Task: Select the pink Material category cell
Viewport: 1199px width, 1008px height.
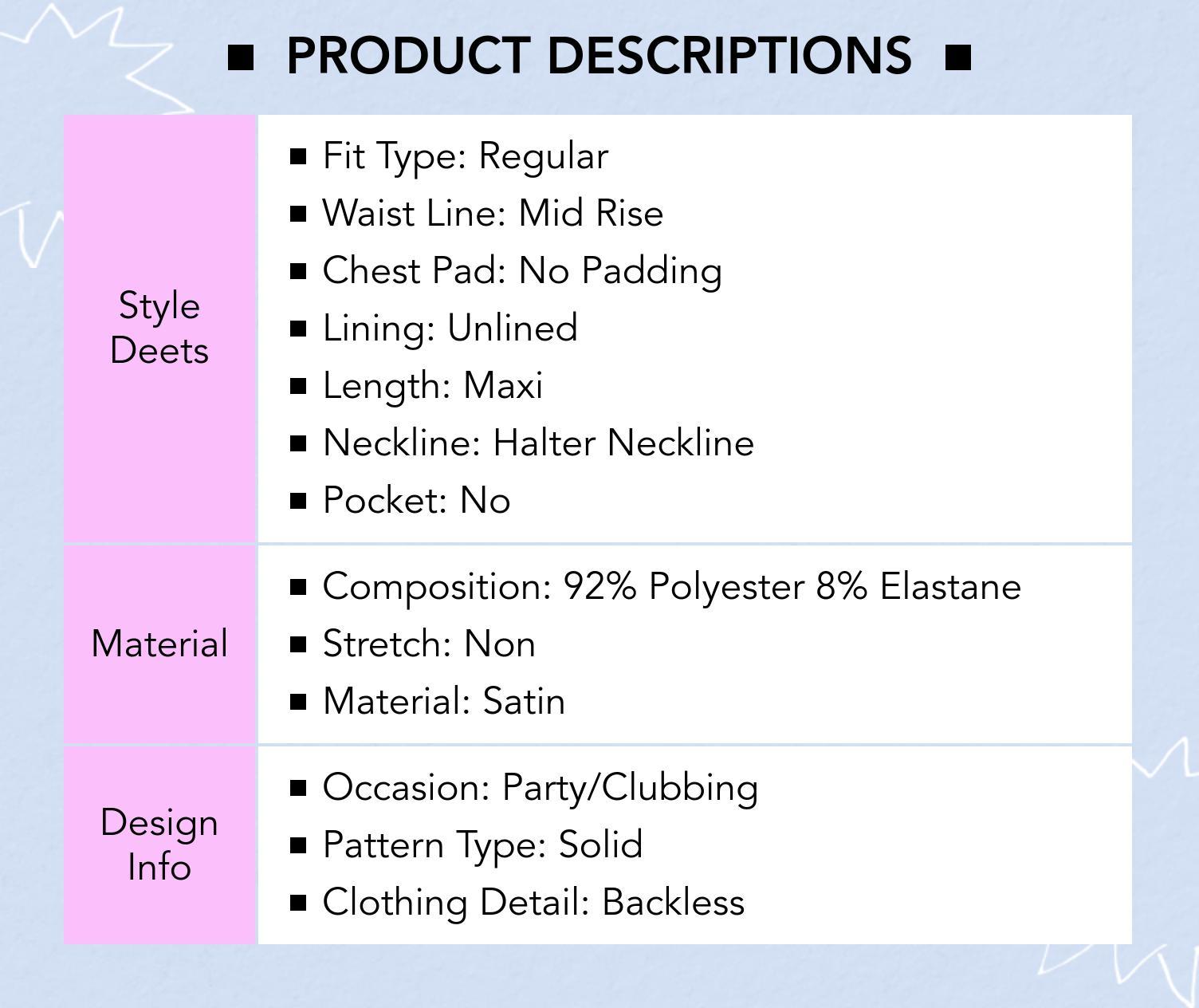Action: click(159, 644)
